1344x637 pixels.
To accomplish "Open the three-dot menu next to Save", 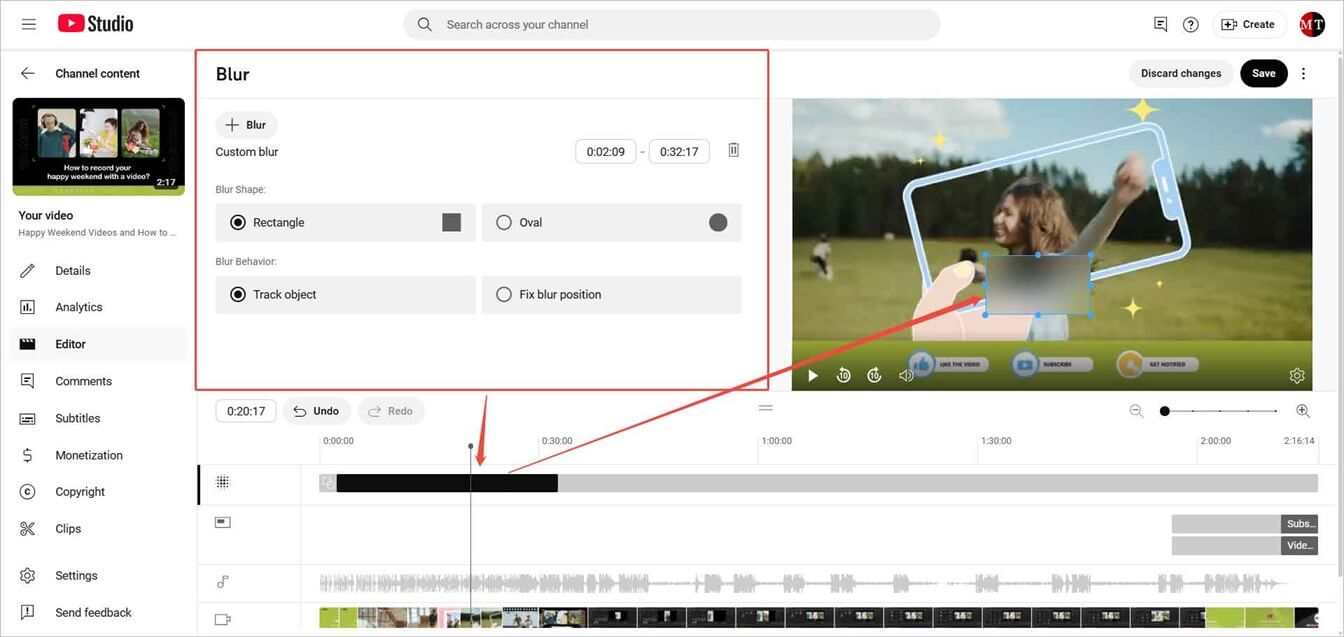I will pos(1303,73).
